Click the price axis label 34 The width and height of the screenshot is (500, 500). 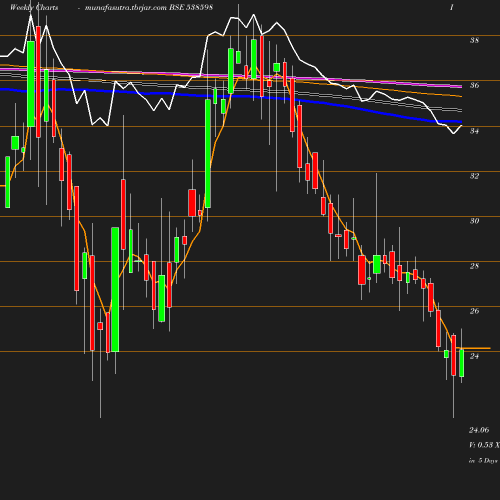(474, 131)
